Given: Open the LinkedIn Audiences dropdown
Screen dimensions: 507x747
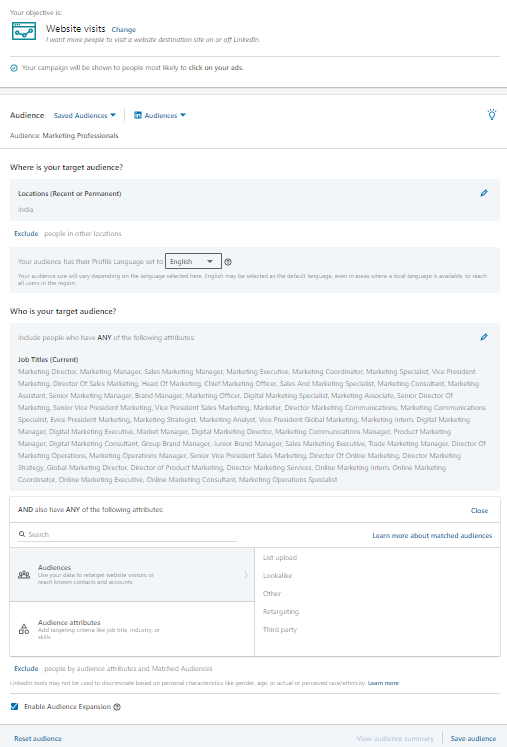Looking at the screenshot, I should click(x=160, y=115).
